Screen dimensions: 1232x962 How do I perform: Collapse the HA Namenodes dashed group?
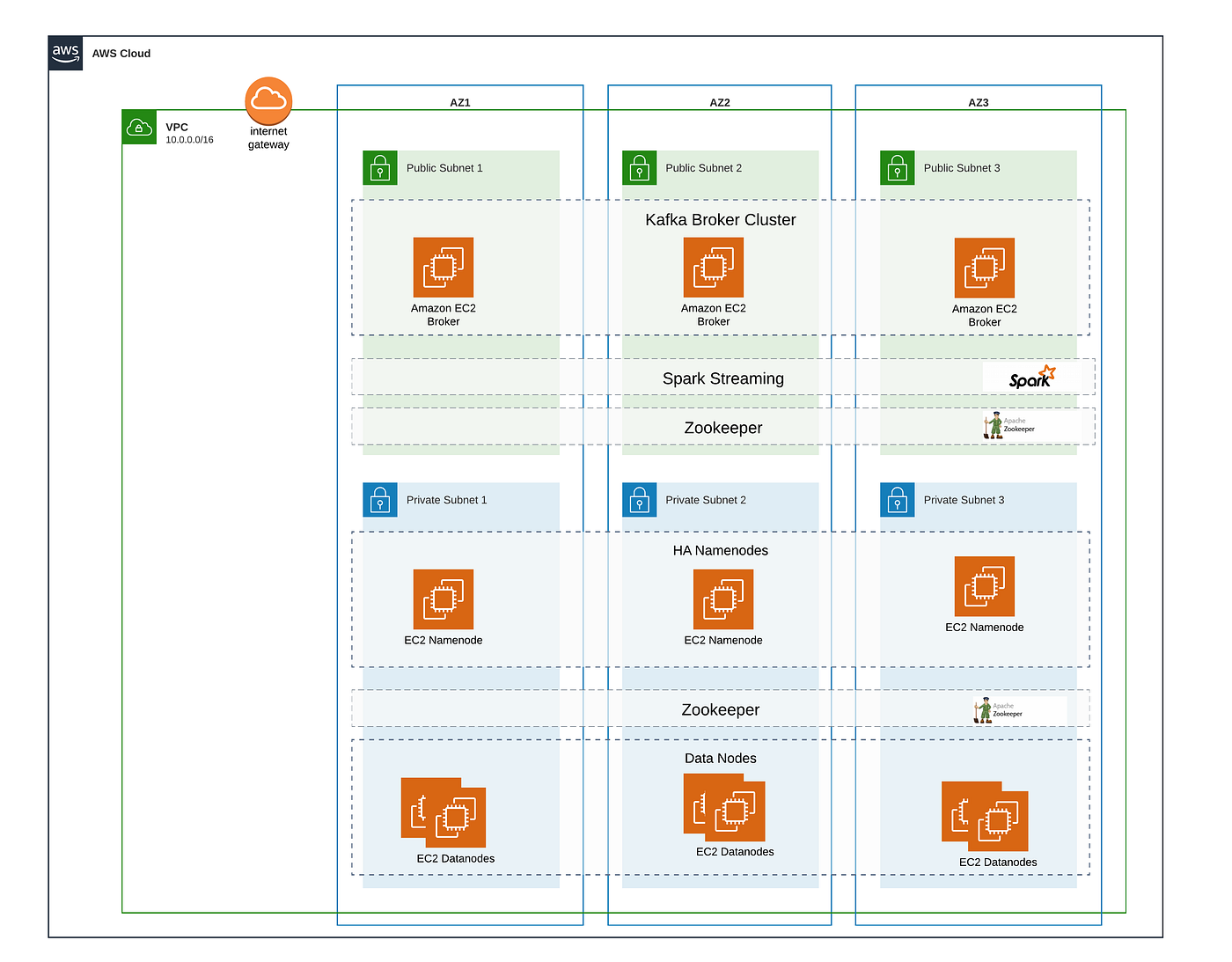click(720, 550)
